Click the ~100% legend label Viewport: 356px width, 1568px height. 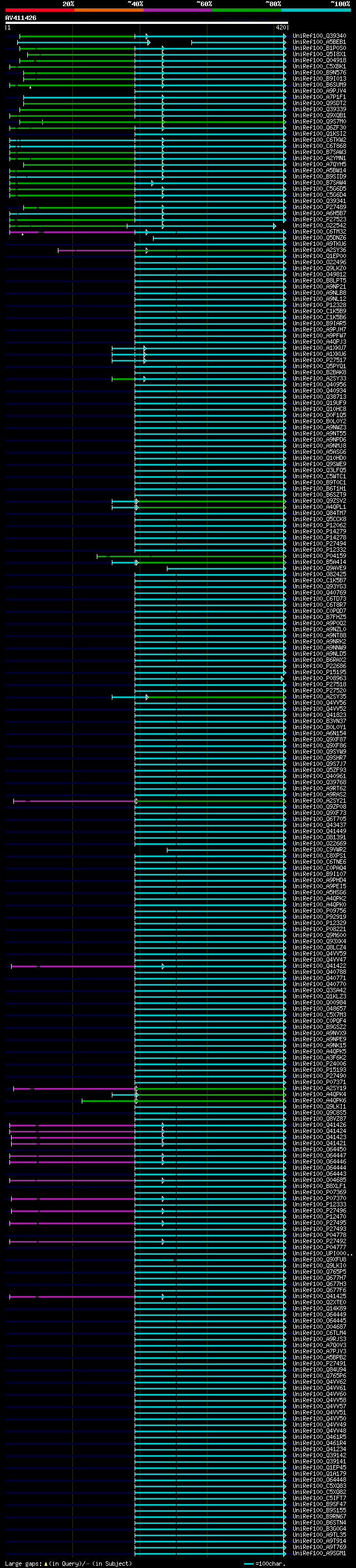340,4
